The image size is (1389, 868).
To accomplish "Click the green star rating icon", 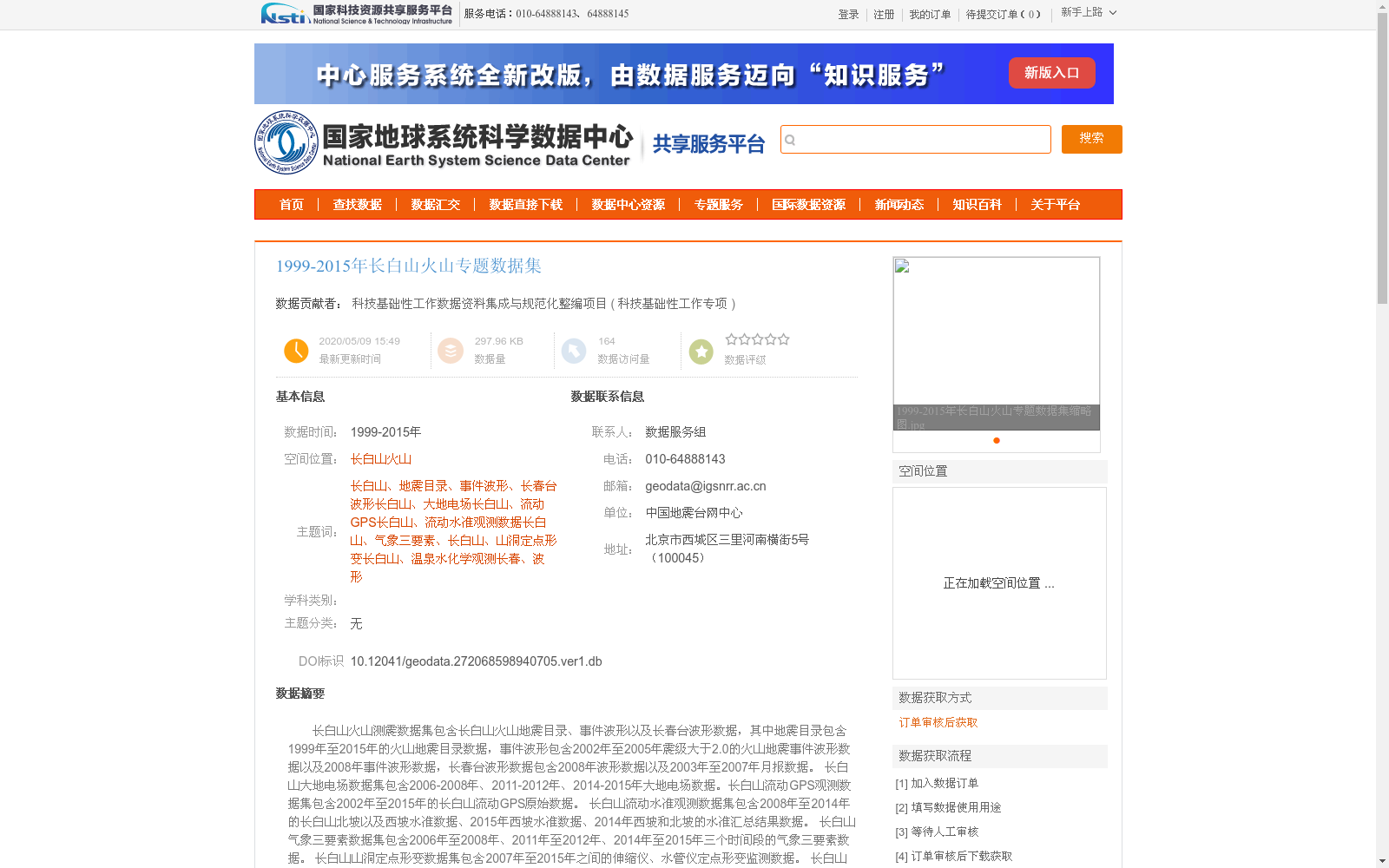I will point(701,352).
